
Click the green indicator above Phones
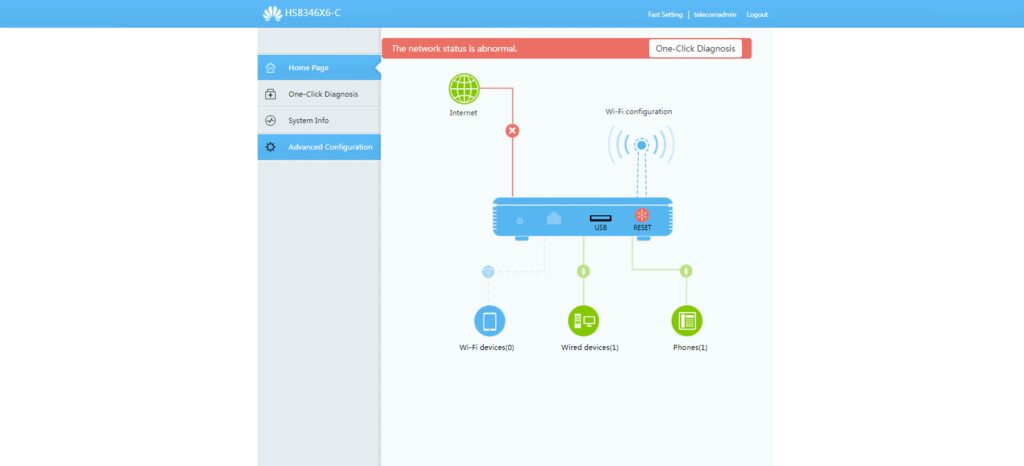(686, 271)
